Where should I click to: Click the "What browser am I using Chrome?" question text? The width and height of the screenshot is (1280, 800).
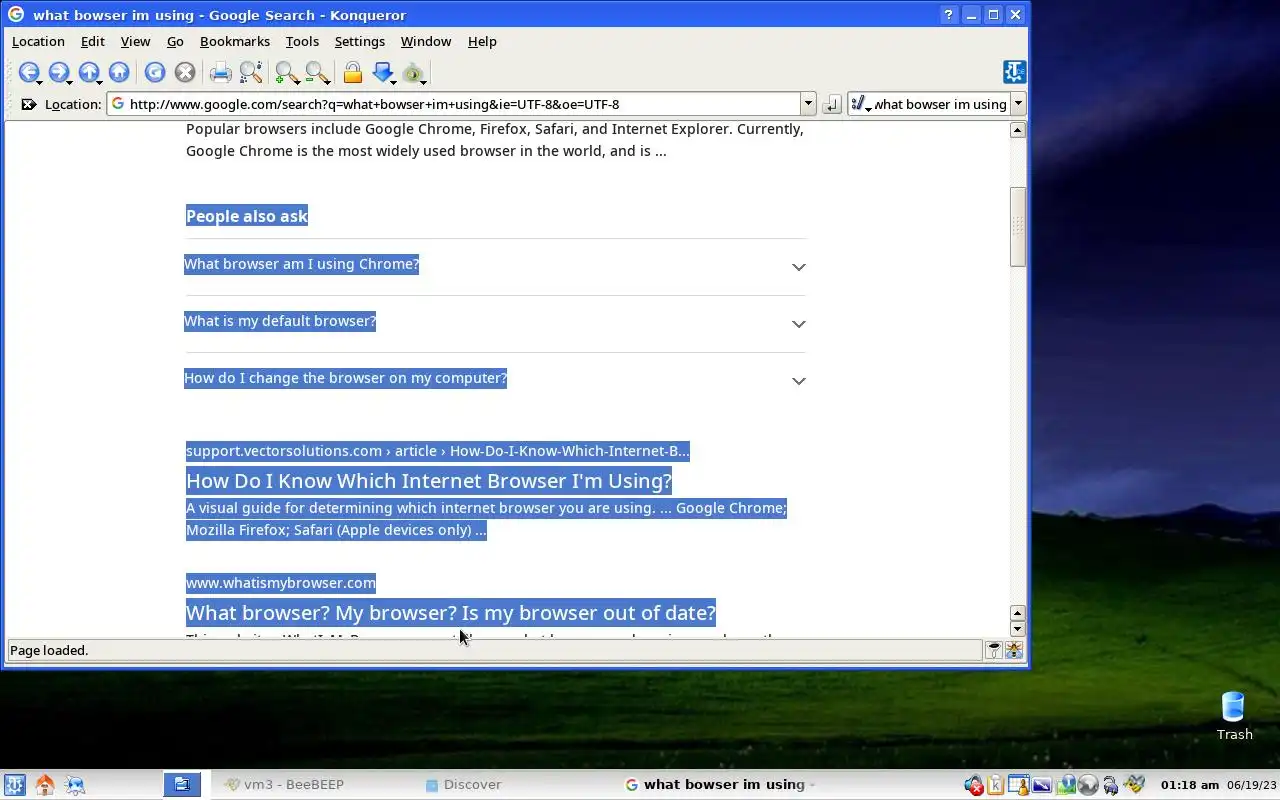click(x=301, y=264)
